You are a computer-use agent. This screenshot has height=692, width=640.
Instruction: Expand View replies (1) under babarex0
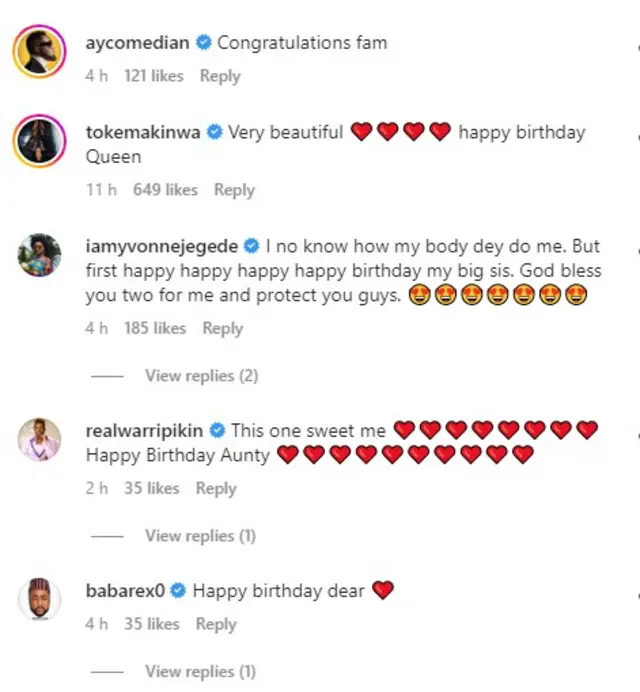[200, 671]
